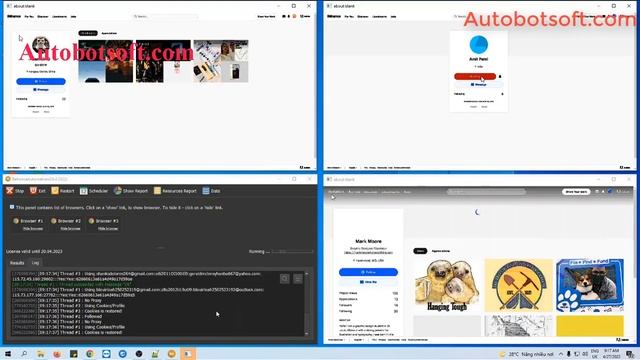Click the 'License valid until' text

[34, 251]
